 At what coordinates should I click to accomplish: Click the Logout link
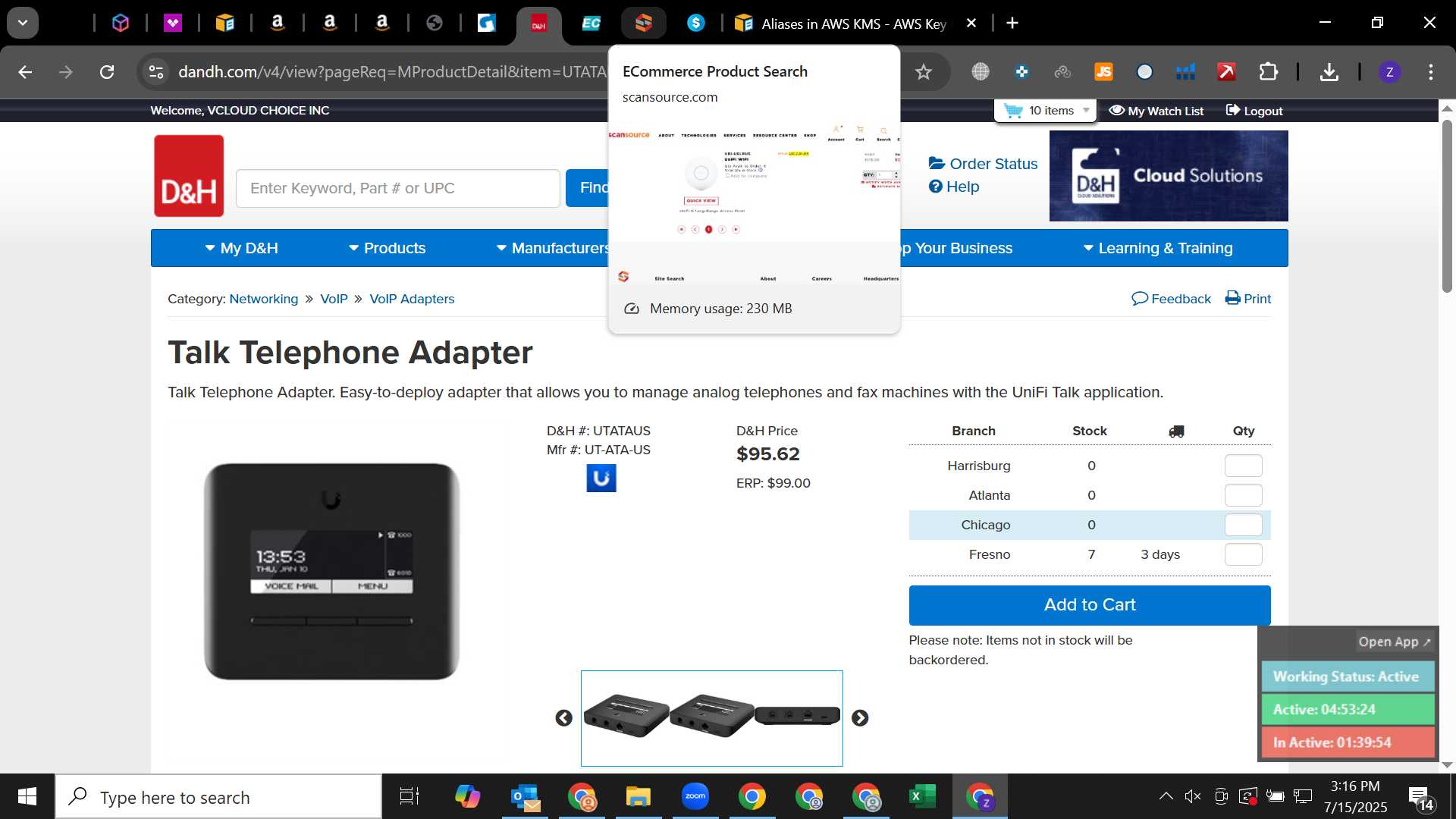(1254, 111)
